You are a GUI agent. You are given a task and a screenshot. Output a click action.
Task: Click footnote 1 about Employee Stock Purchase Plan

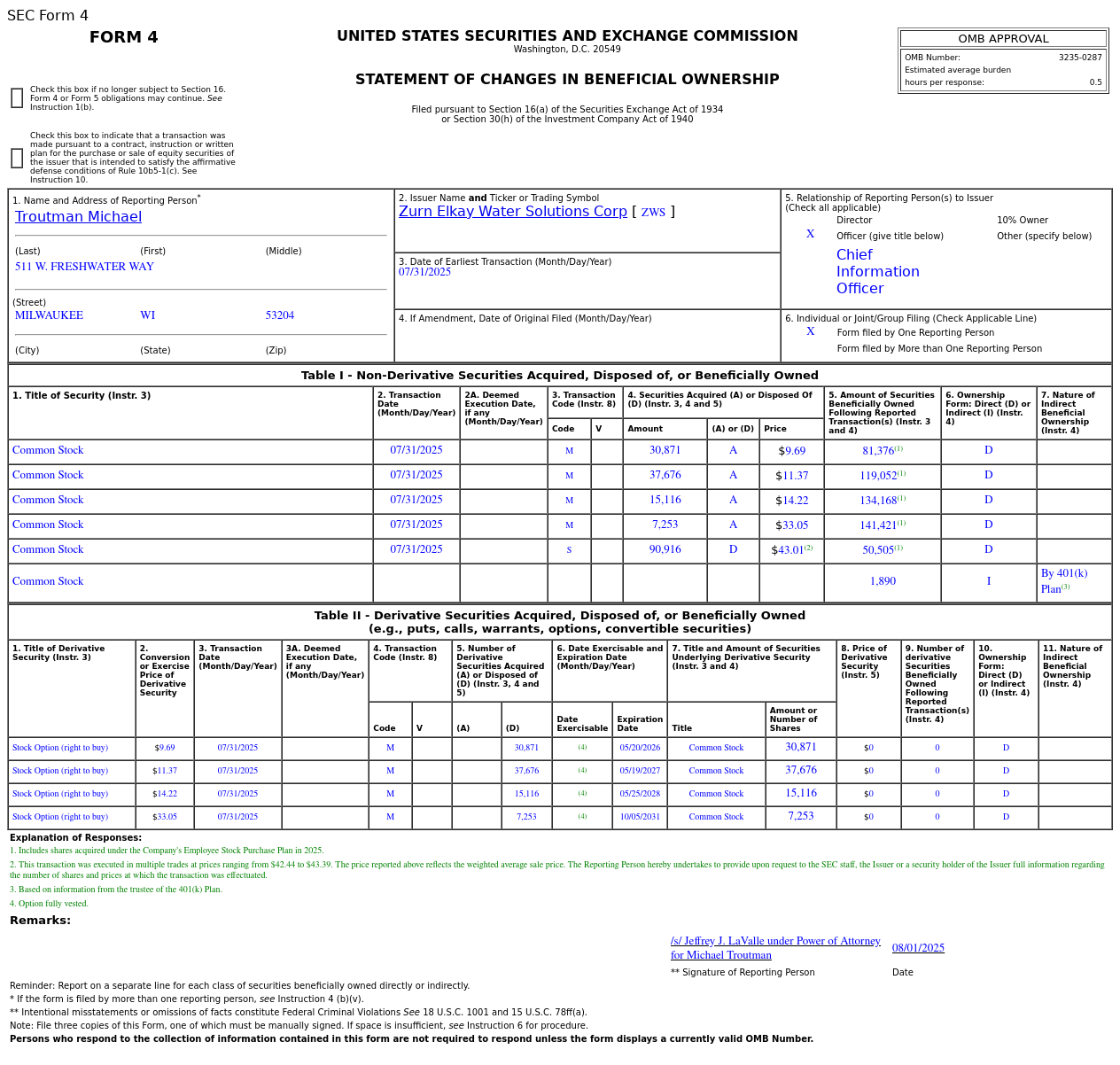[x=167, y=851]
